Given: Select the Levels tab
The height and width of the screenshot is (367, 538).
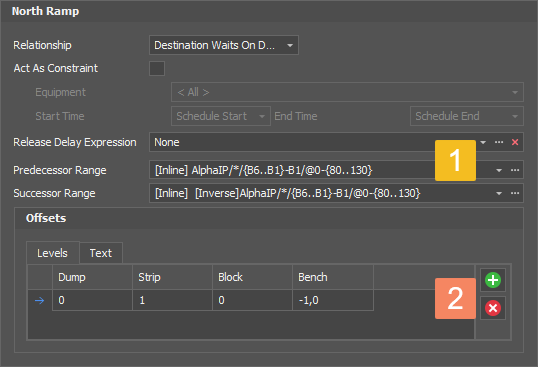Looking at the screenshot, I should [x=52, y=253].
